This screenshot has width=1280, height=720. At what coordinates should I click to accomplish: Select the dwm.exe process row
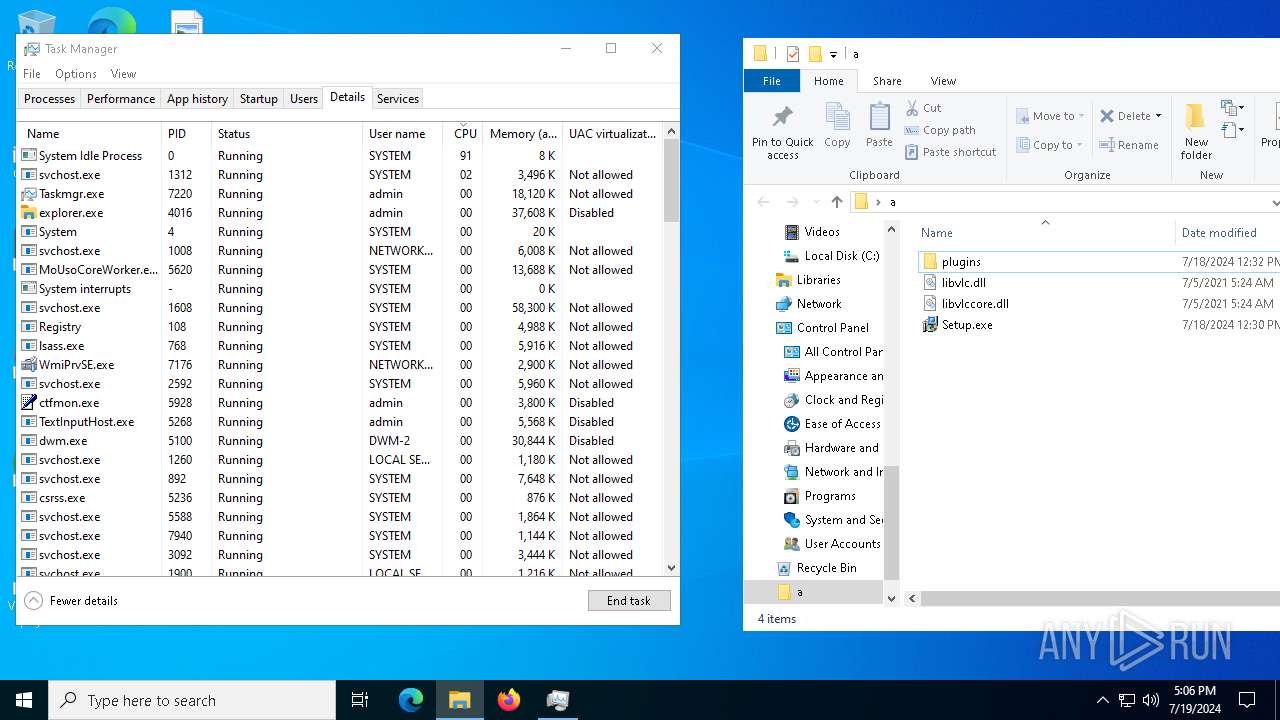(340, 441)
